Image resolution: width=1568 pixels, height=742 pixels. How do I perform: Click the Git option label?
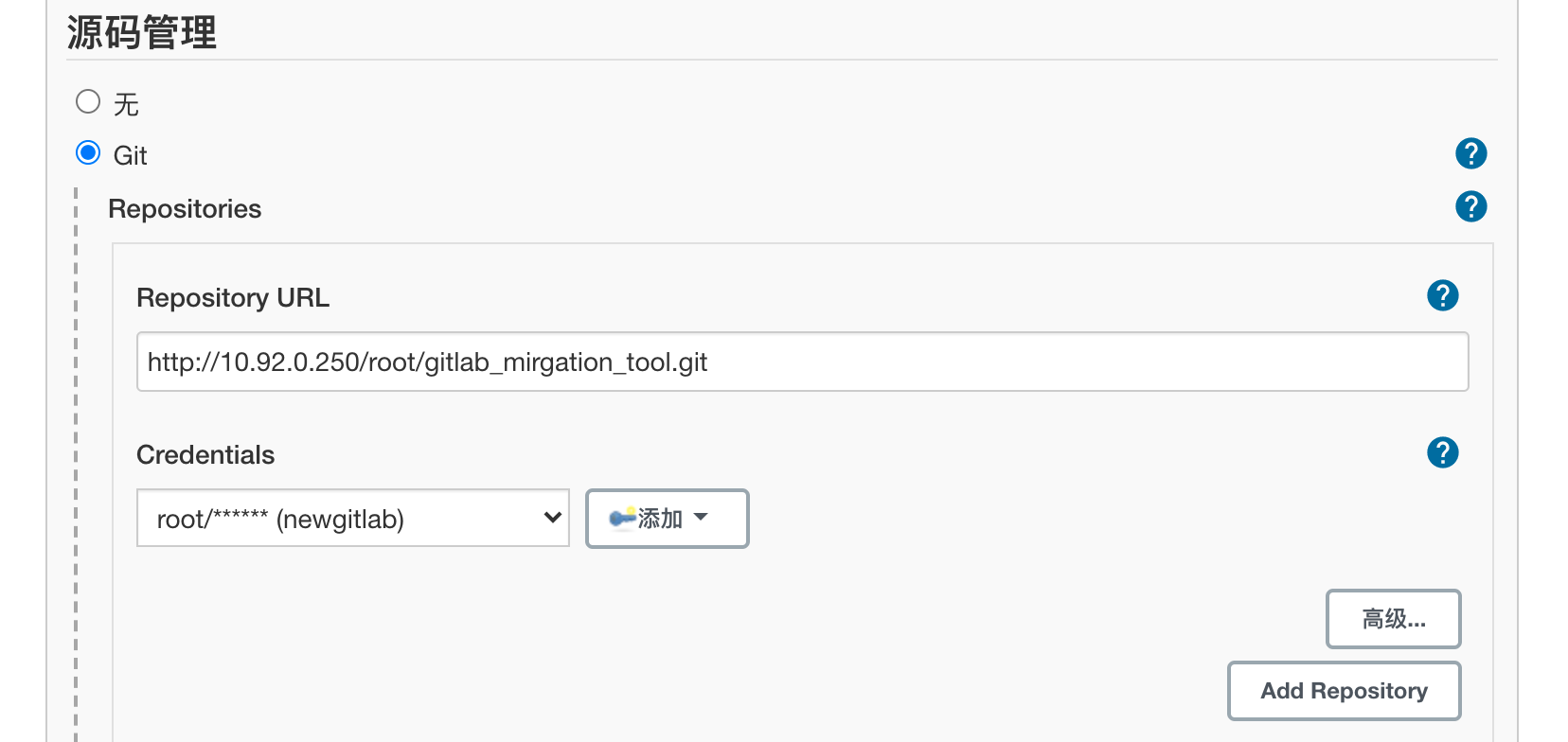click(x=130, y=155)
